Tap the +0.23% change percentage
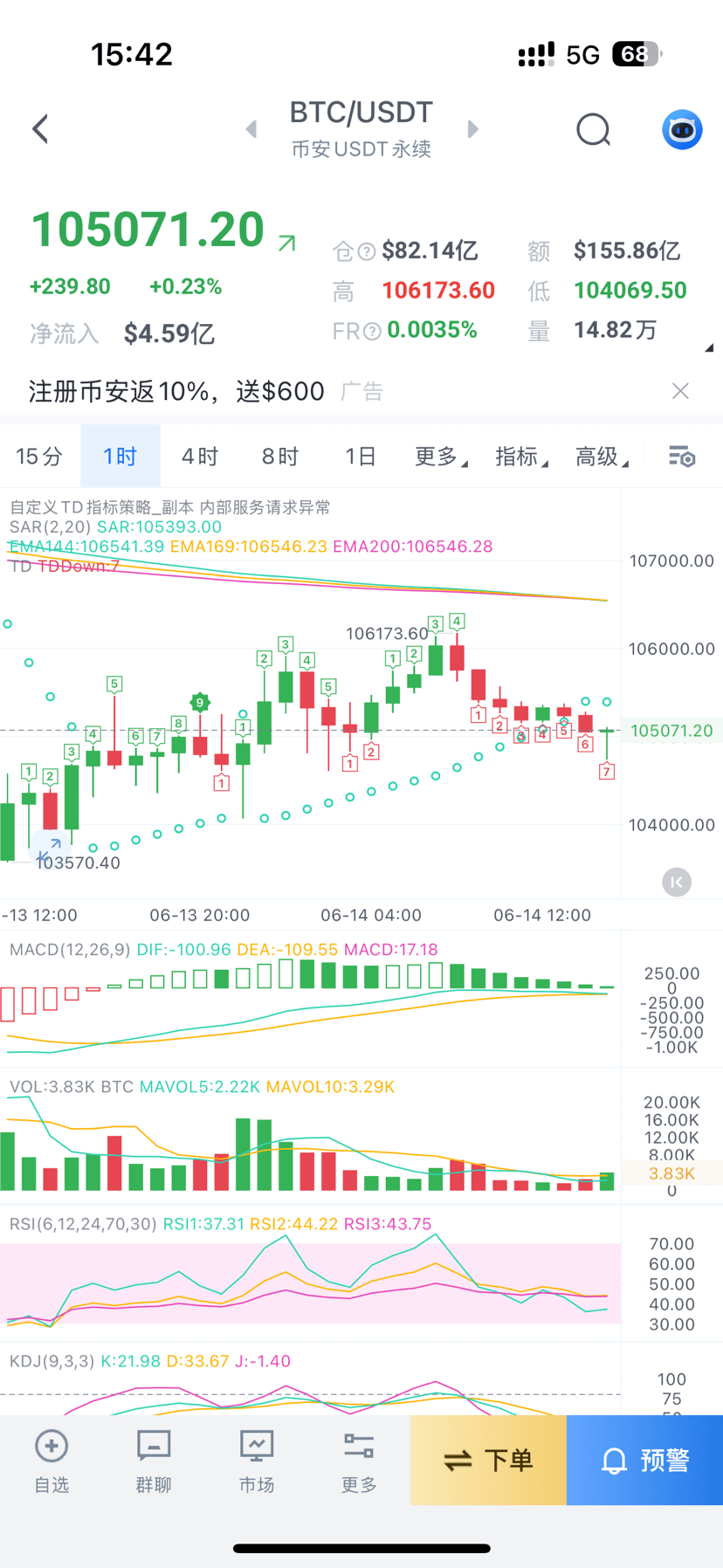This screenshot has height=1568, width=723. (186, 286)
